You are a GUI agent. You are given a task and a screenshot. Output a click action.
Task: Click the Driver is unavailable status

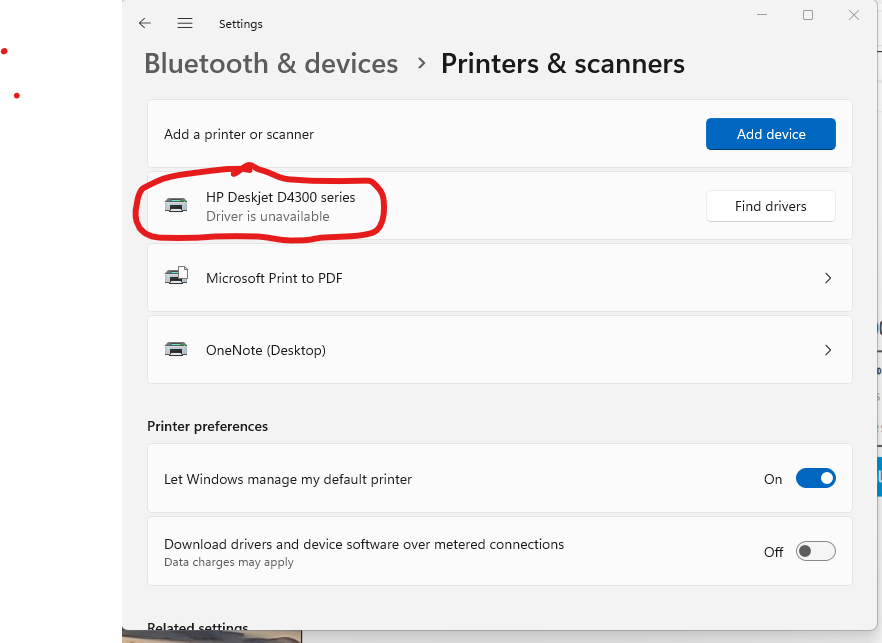pos(268,217)
